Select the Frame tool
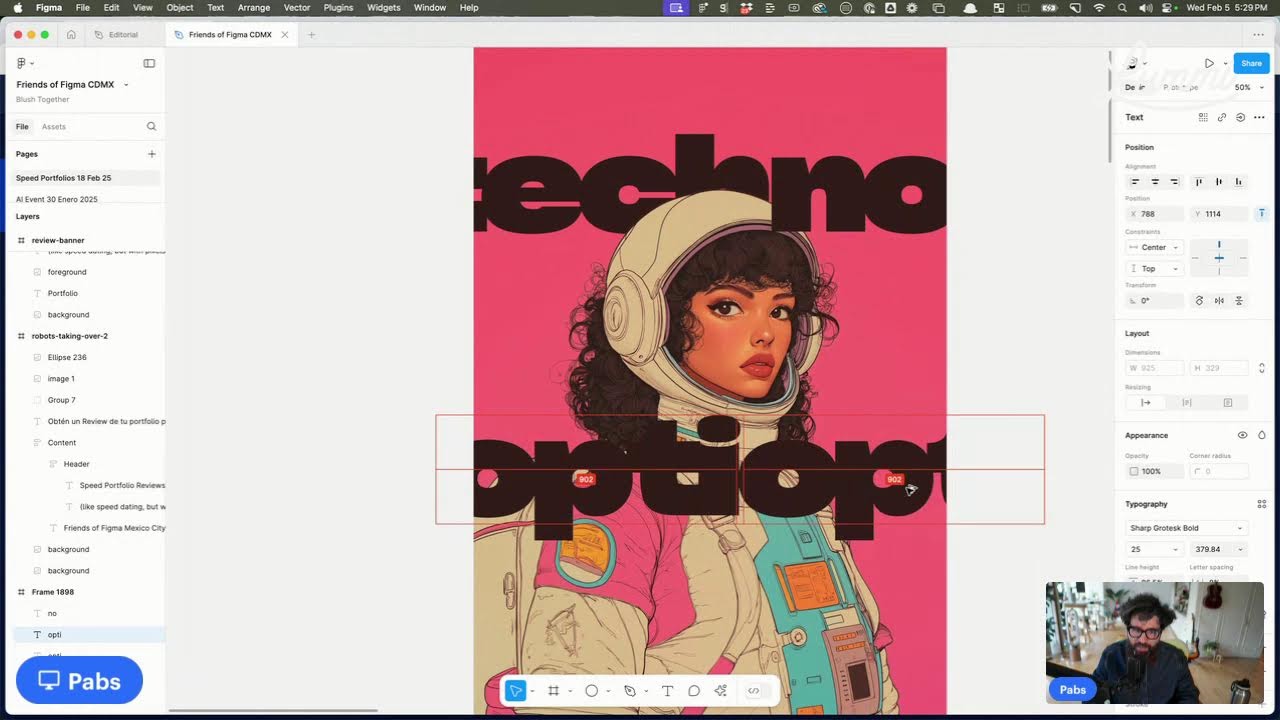The image size is (1280, 720). click(553, 691)
